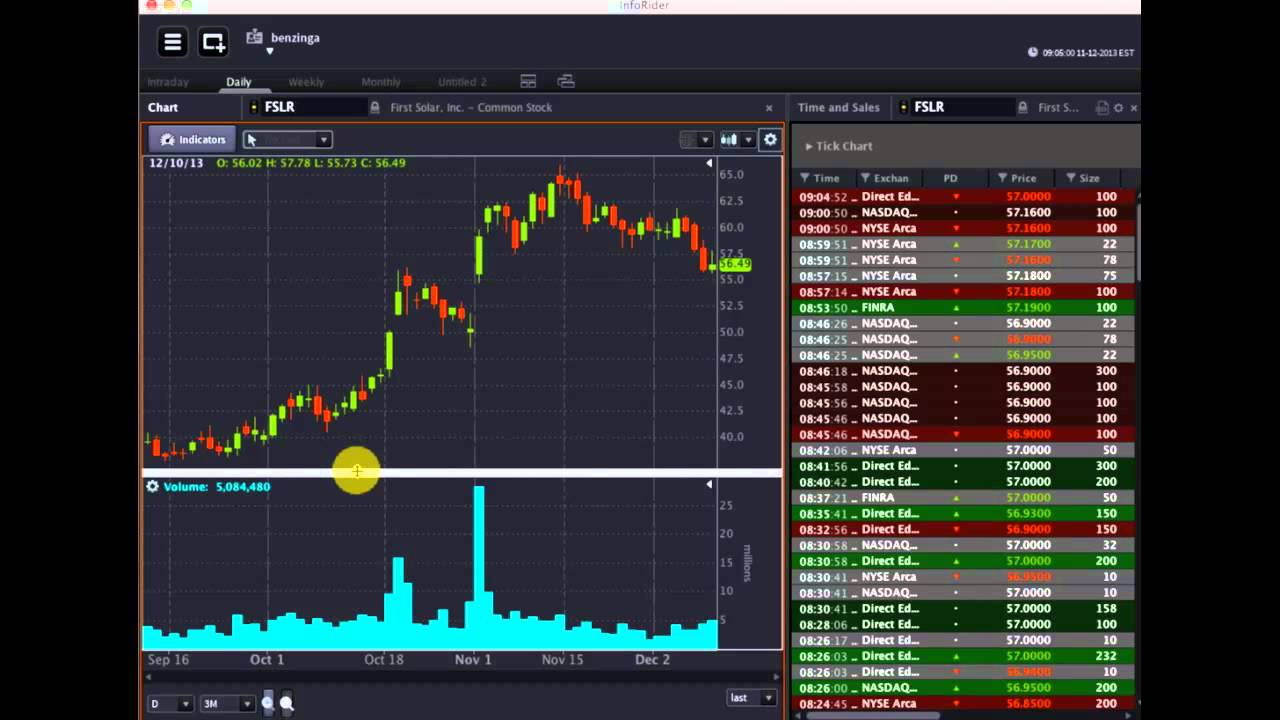Image resolution: width=1280 pixels, height=720 pixels.
Task: Toggle the Time and Sales symbol lock
Action: coord(1023,107)
